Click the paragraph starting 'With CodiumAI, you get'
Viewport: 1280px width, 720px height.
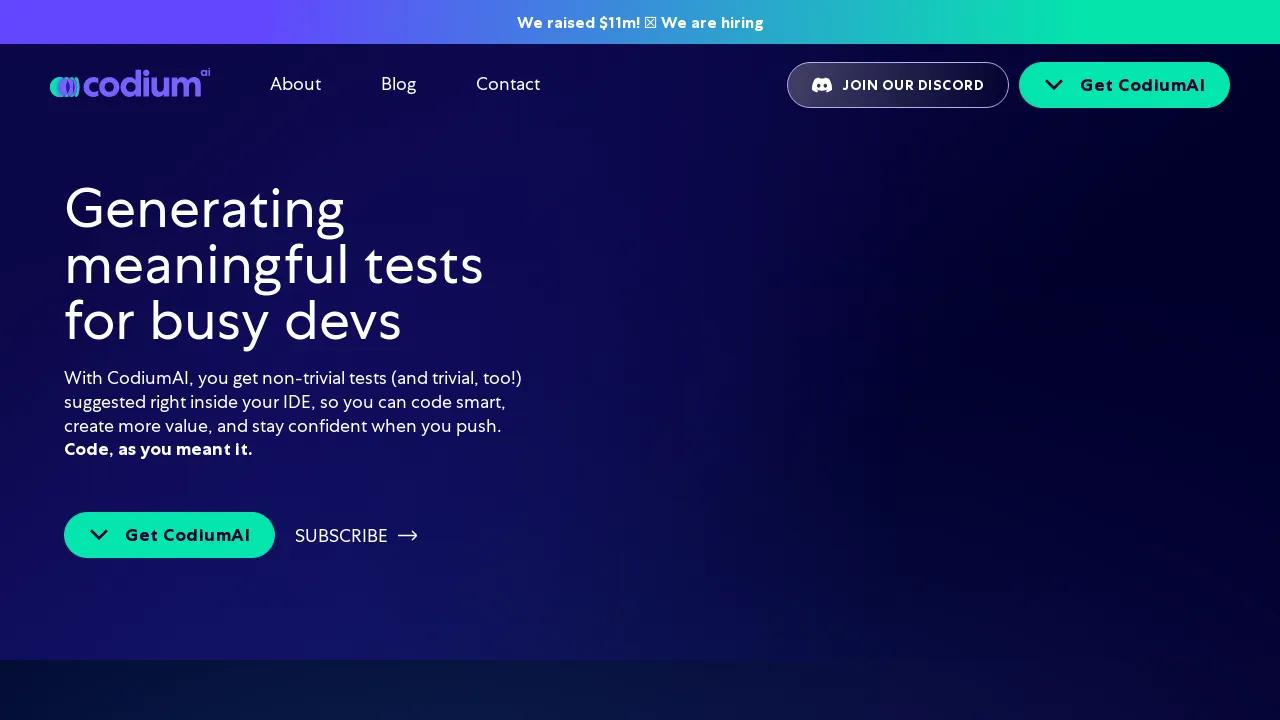(293, 413)
